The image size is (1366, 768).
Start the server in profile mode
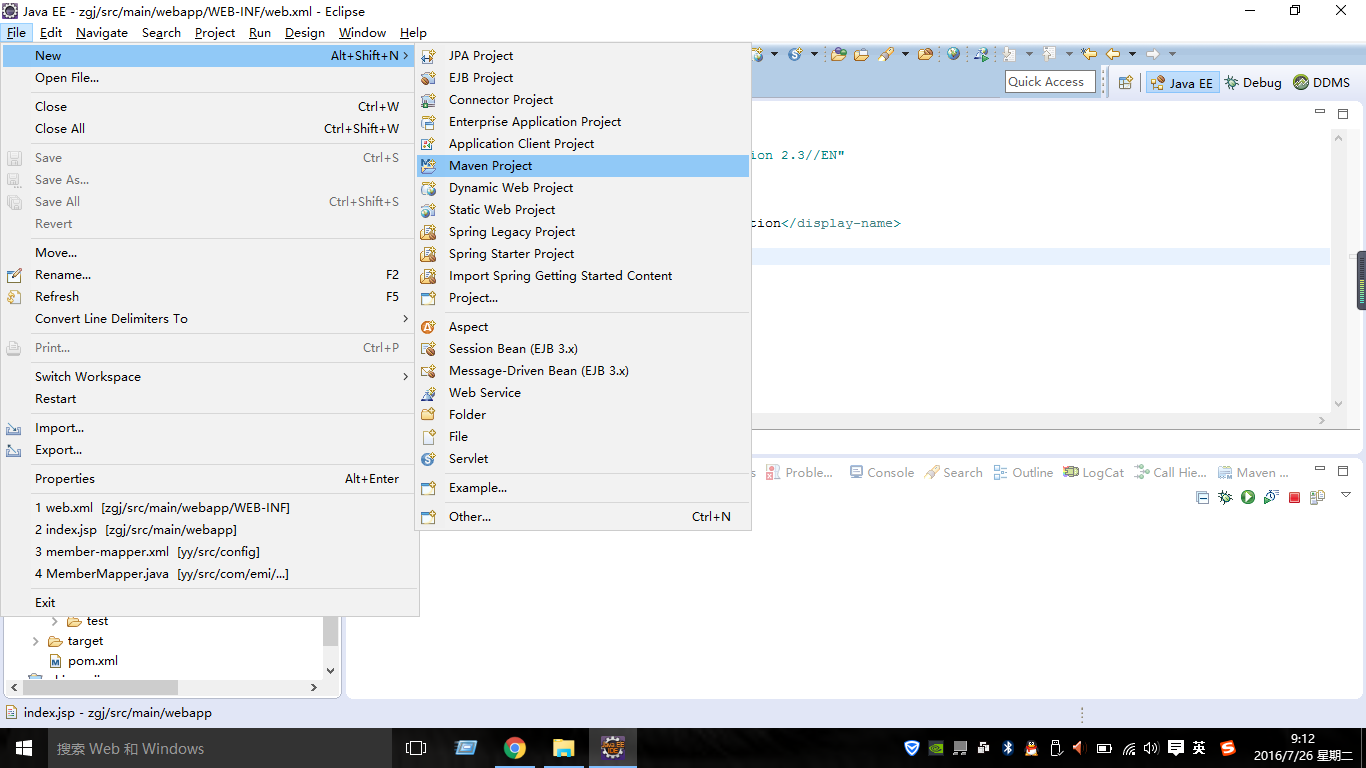point(1271,497)
